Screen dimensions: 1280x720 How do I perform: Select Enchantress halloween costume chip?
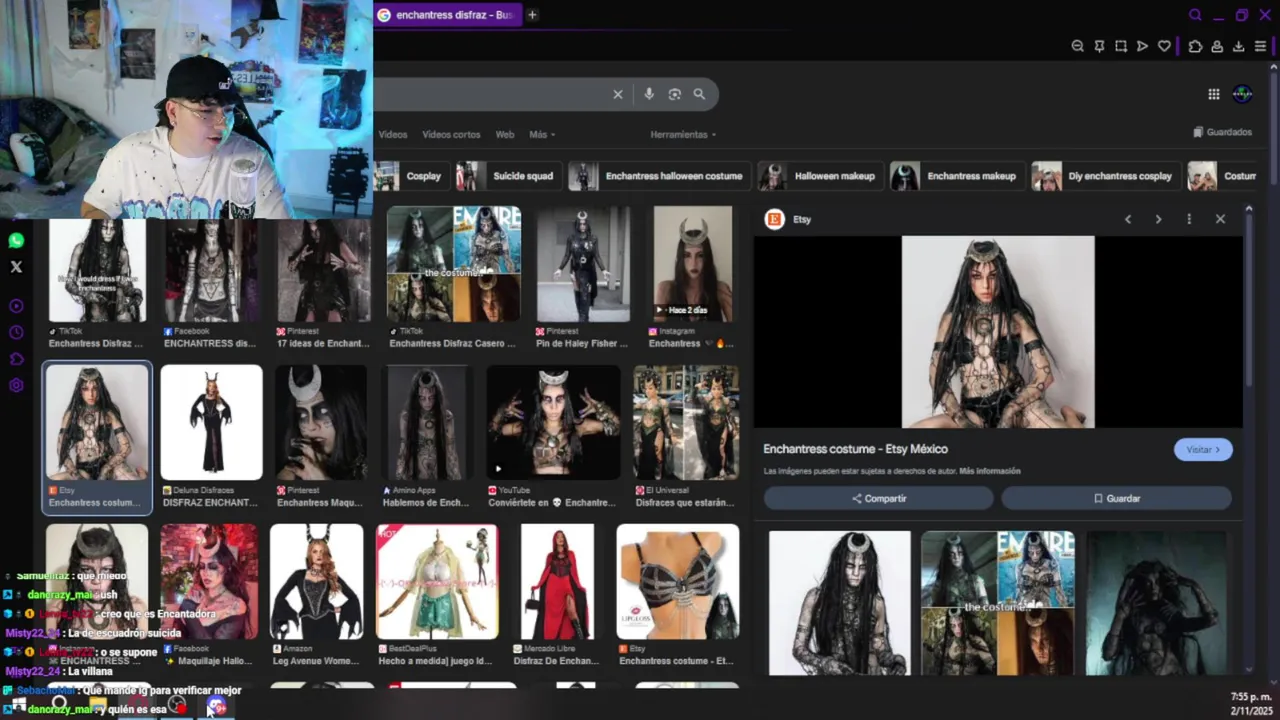(x=658, y=176)
